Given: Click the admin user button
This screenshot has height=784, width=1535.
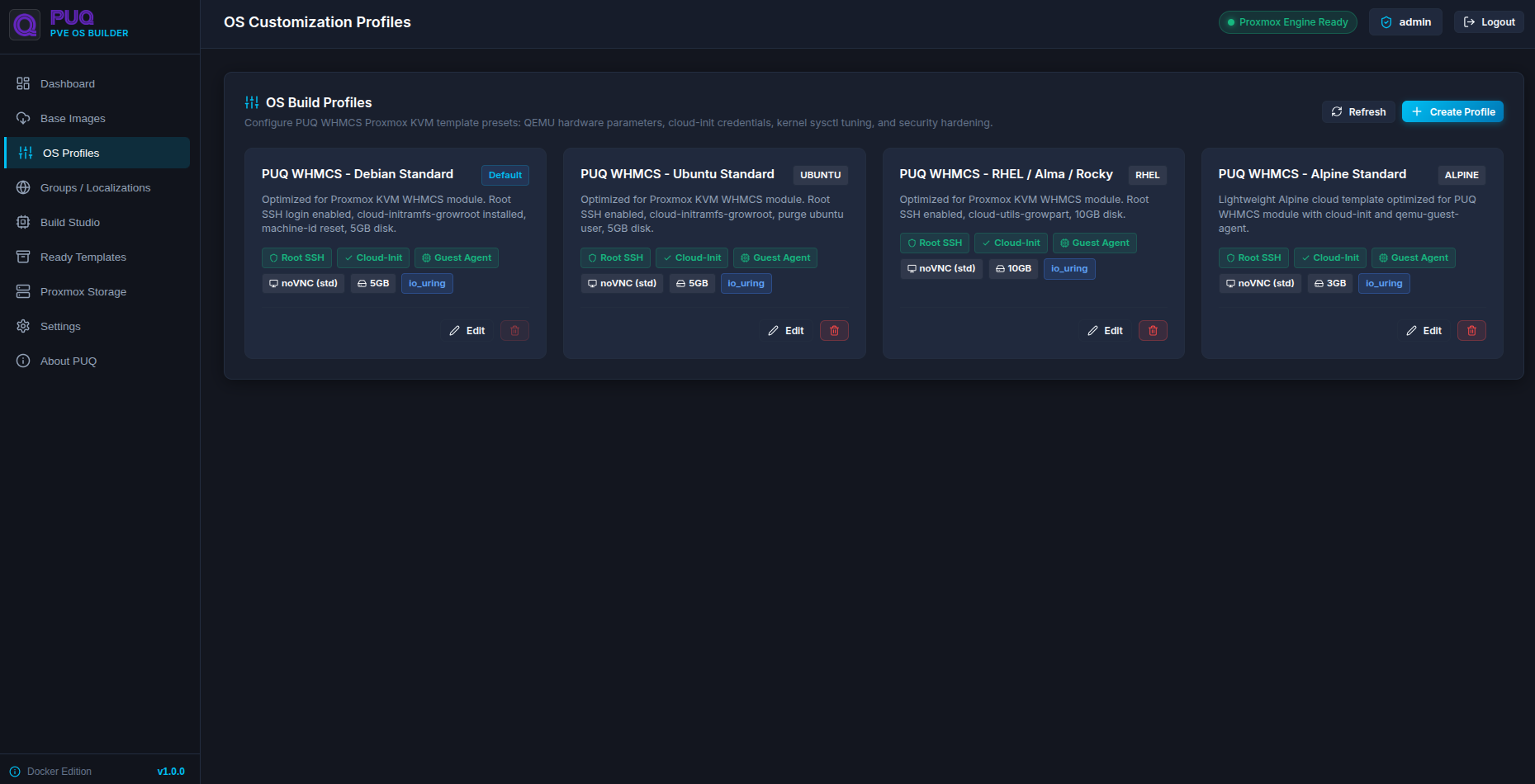Looking at the screenshot, I should pos(1405,22).
